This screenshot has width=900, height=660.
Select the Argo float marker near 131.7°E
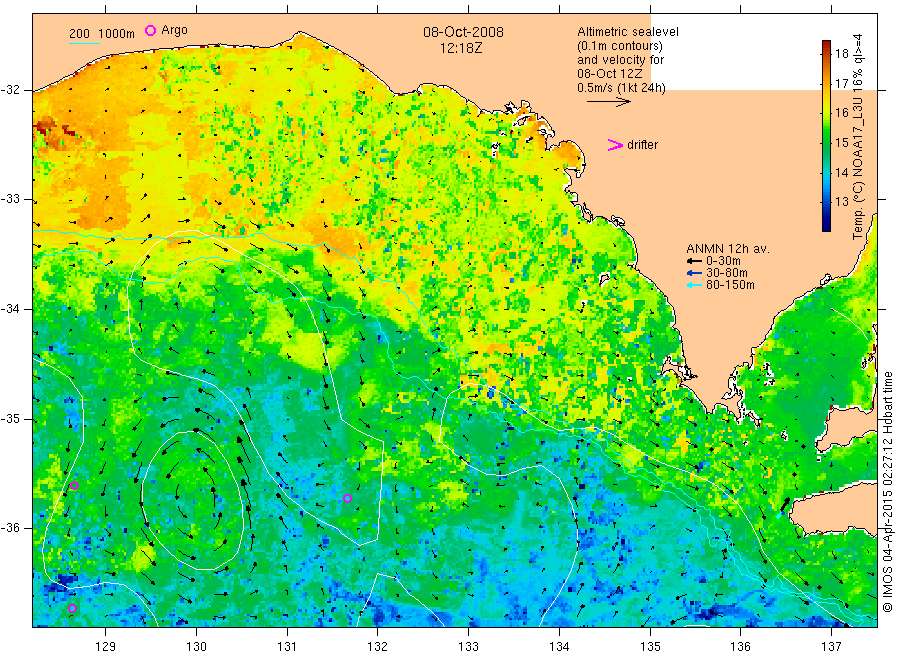tap(347, 498)
